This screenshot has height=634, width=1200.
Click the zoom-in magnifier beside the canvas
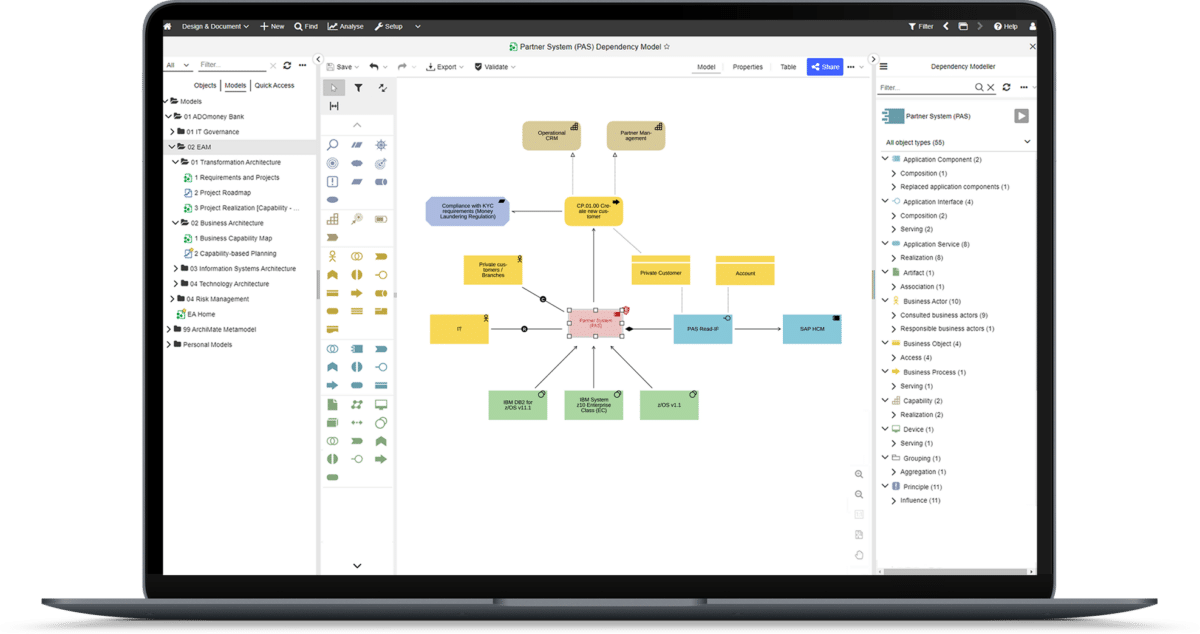coord(858,474)
